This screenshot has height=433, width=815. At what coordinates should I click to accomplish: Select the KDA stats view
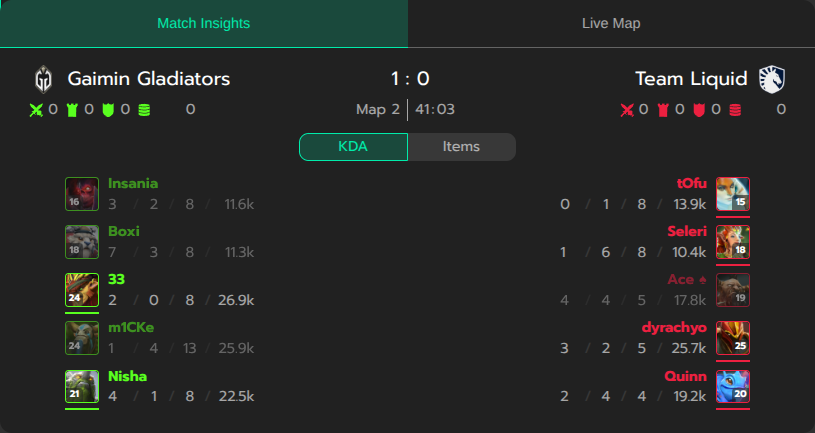point(353,147)
